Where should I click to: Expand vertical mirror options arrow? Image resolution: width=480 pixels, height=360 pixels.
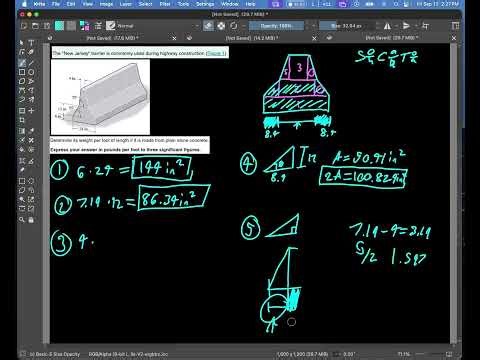click(415, 26)
